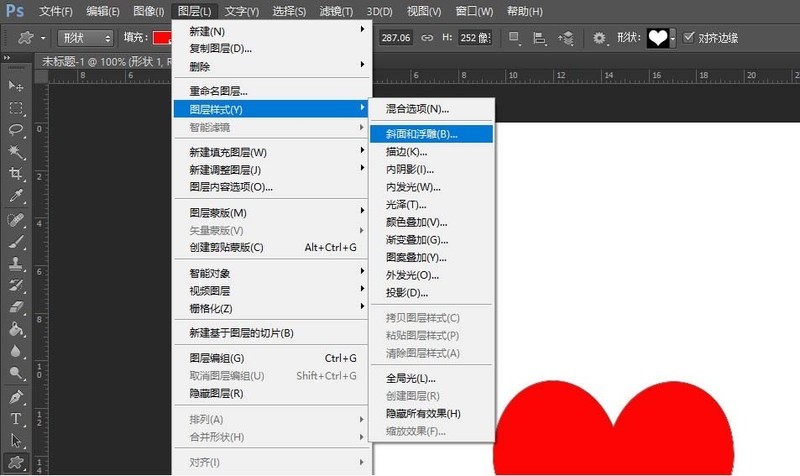Open the 形状 tool mode dropdown
800x476 pixels.
[85, 38]
